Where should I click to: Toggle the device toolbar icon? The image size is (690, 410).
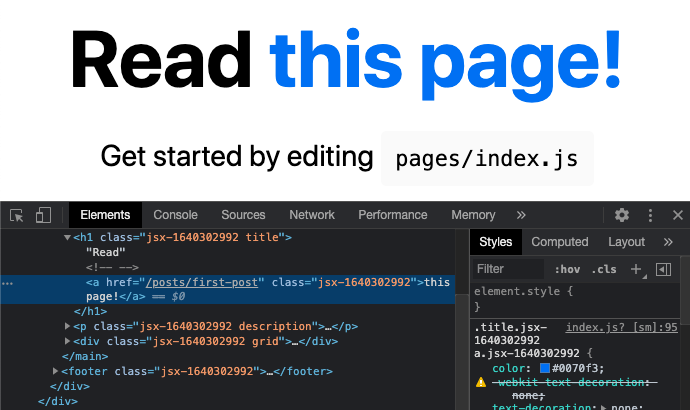pos(43,215)
